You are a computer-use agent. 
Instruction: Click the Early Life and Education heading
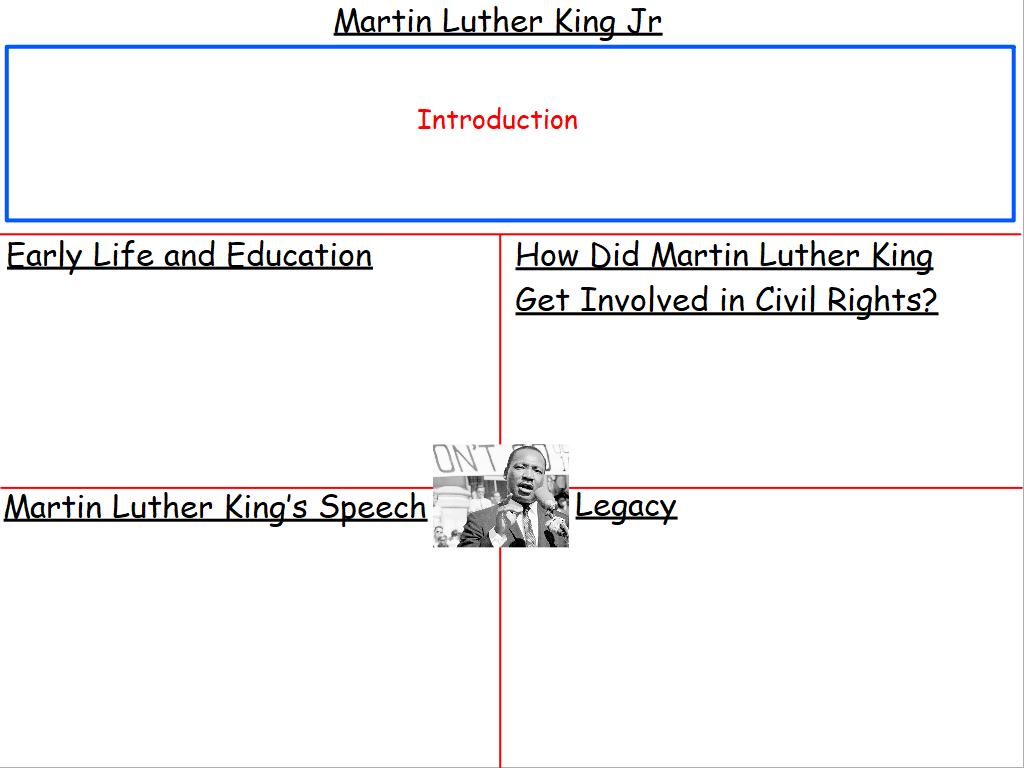189,256
